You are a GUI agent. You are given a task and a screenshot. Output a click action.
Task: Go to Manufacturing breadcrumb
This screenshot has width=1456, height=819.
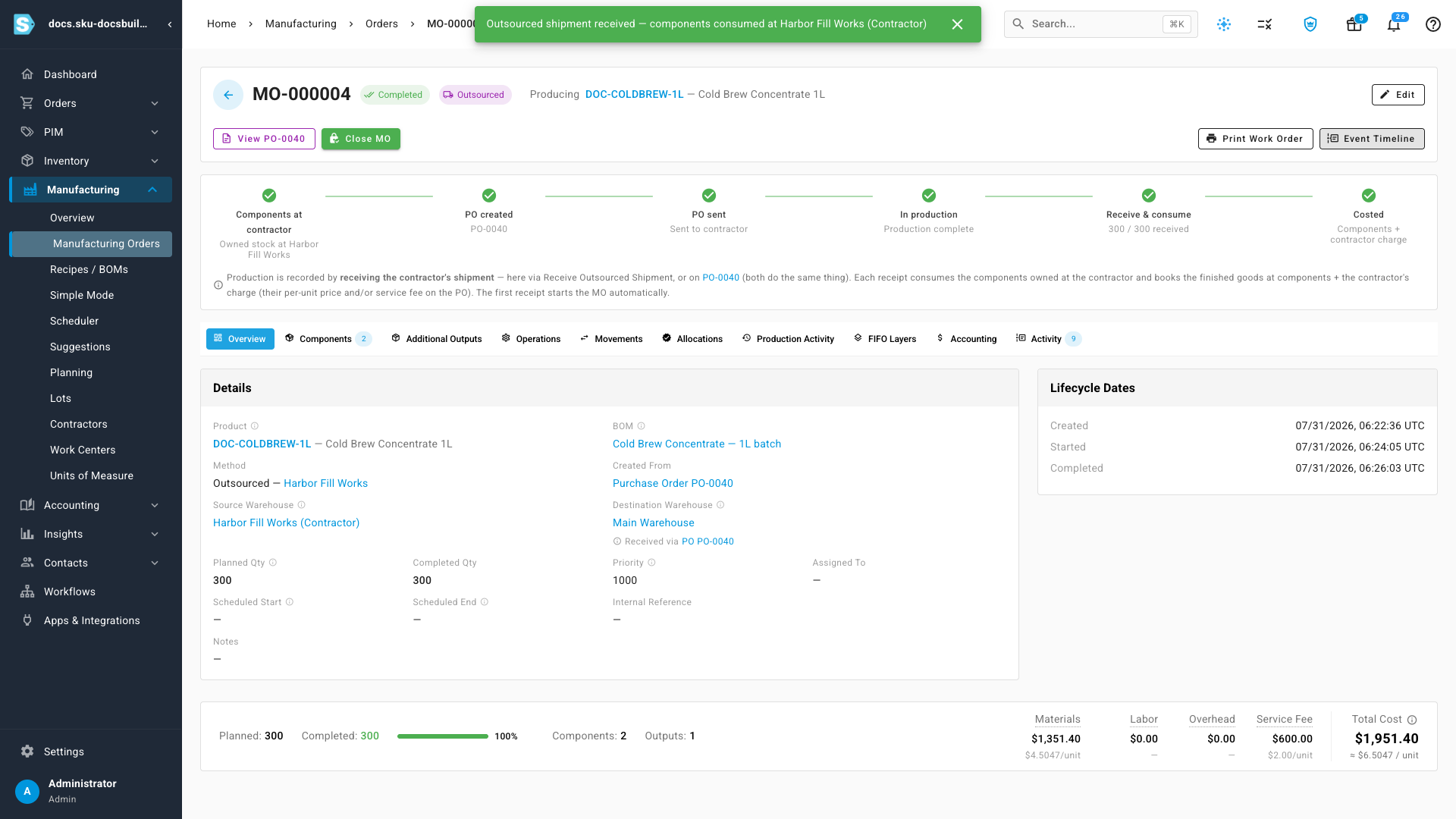click(301, 24)
